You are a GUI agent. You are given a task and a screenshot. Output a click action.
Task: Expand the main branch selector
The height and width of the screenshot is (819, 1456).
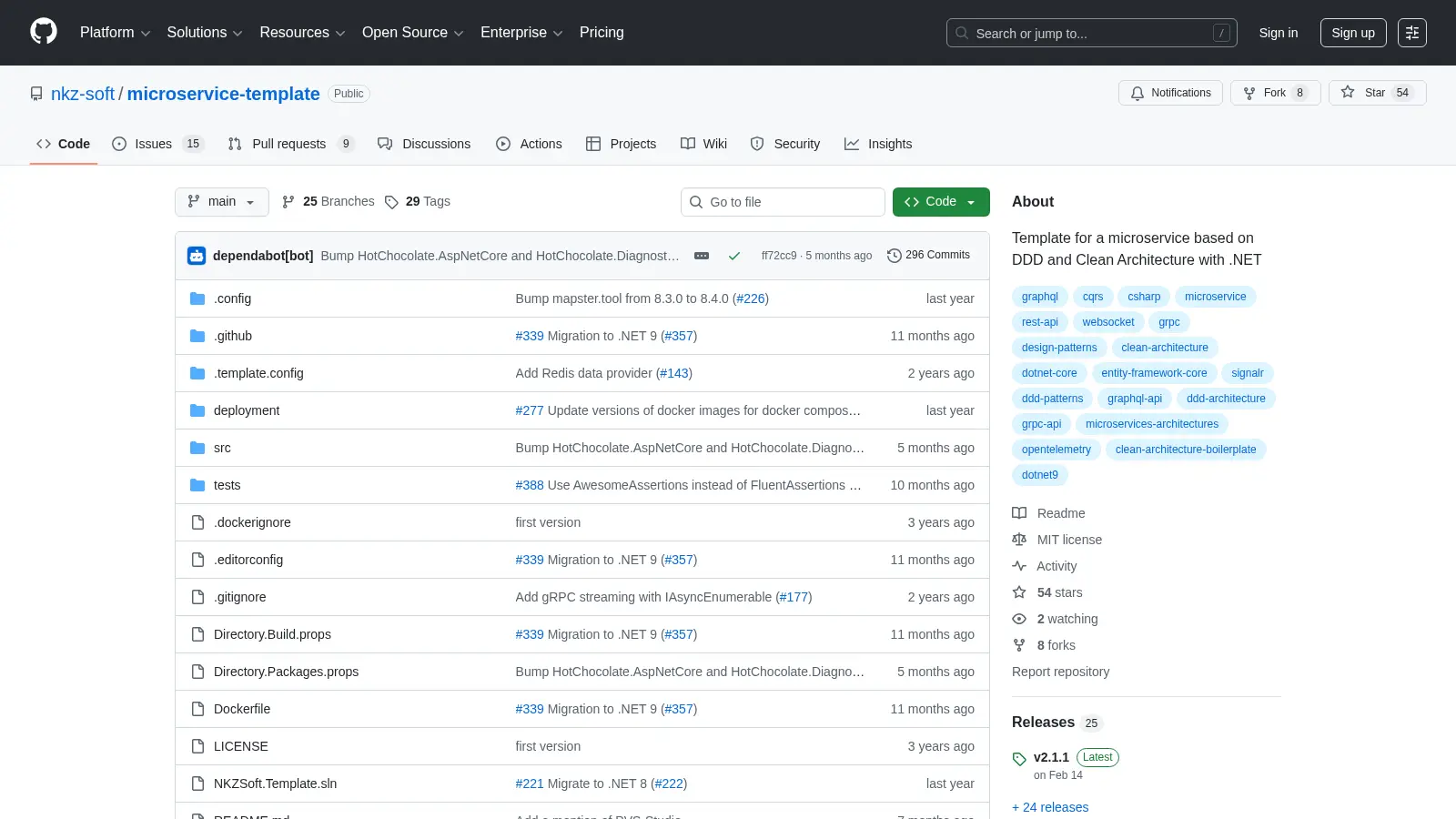(x=222, y=202)
